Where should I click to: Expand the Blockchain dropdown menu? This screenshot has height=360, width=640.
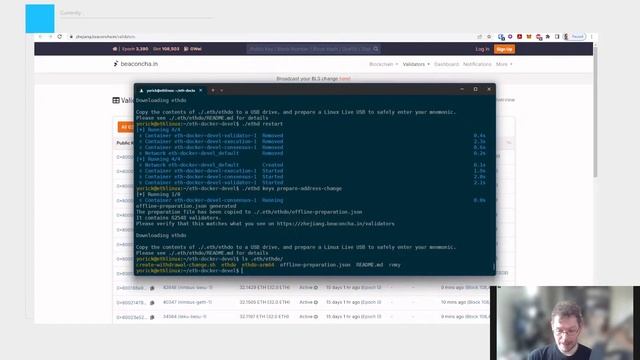[x=383, y=64]
